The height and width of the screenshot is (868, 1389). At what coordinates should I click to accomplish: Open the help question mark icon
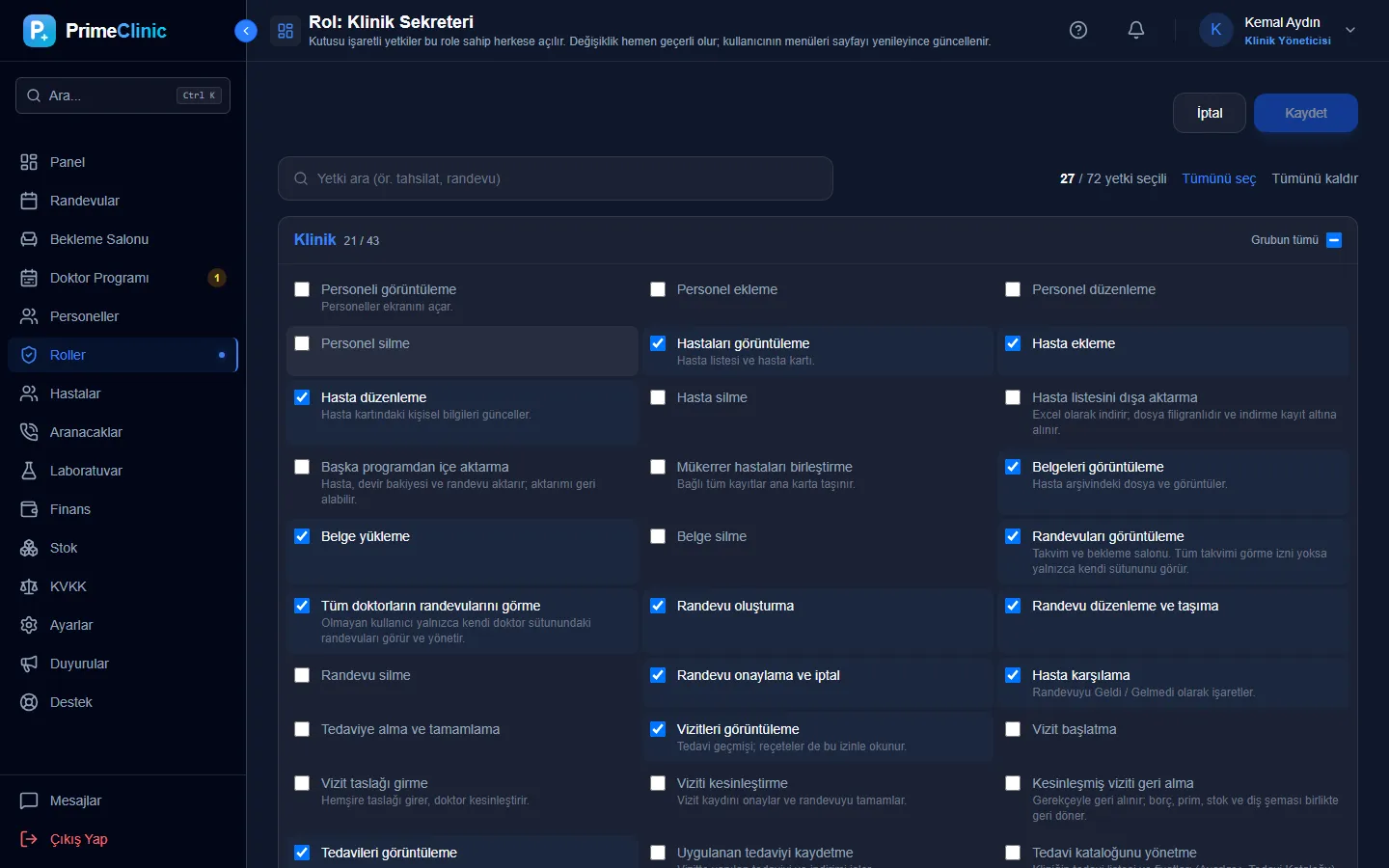click(x=1078, y=30)
